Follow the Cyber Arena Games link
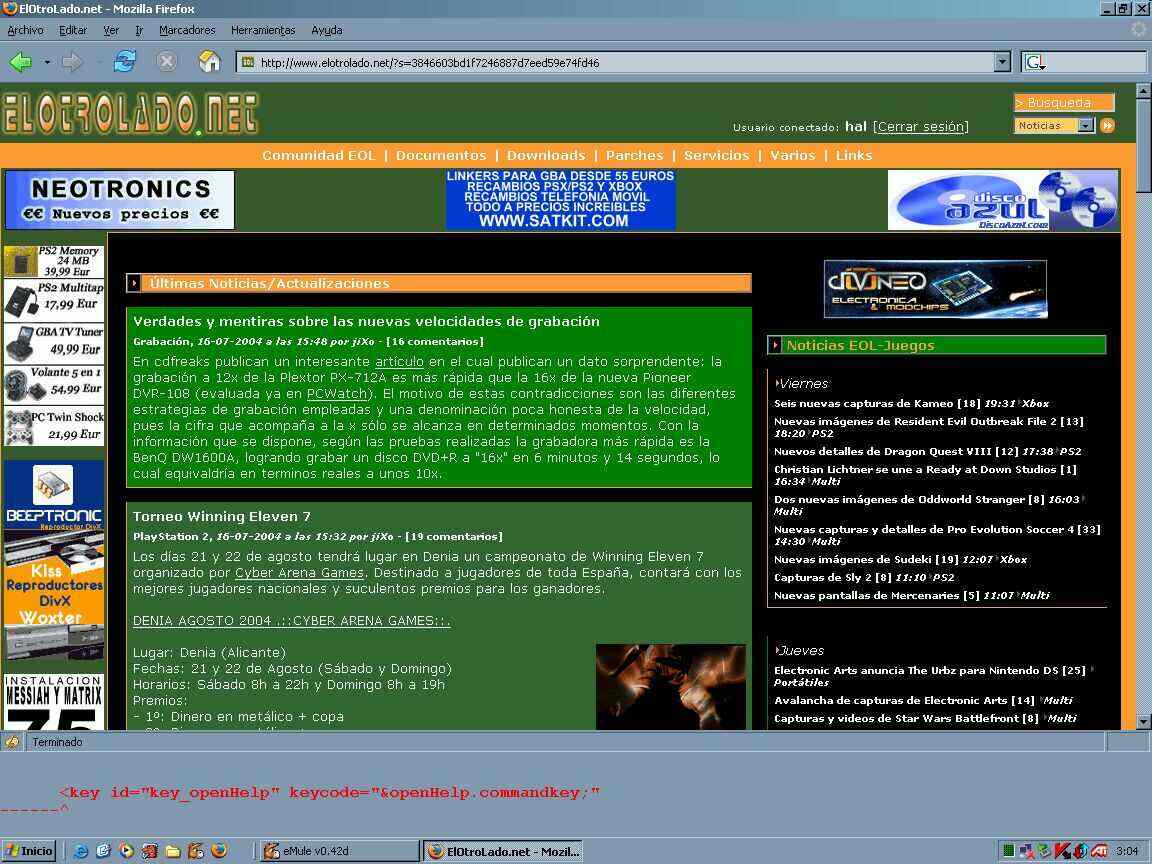The width and height of the screenshot is (1152, 864). point(299,573)
